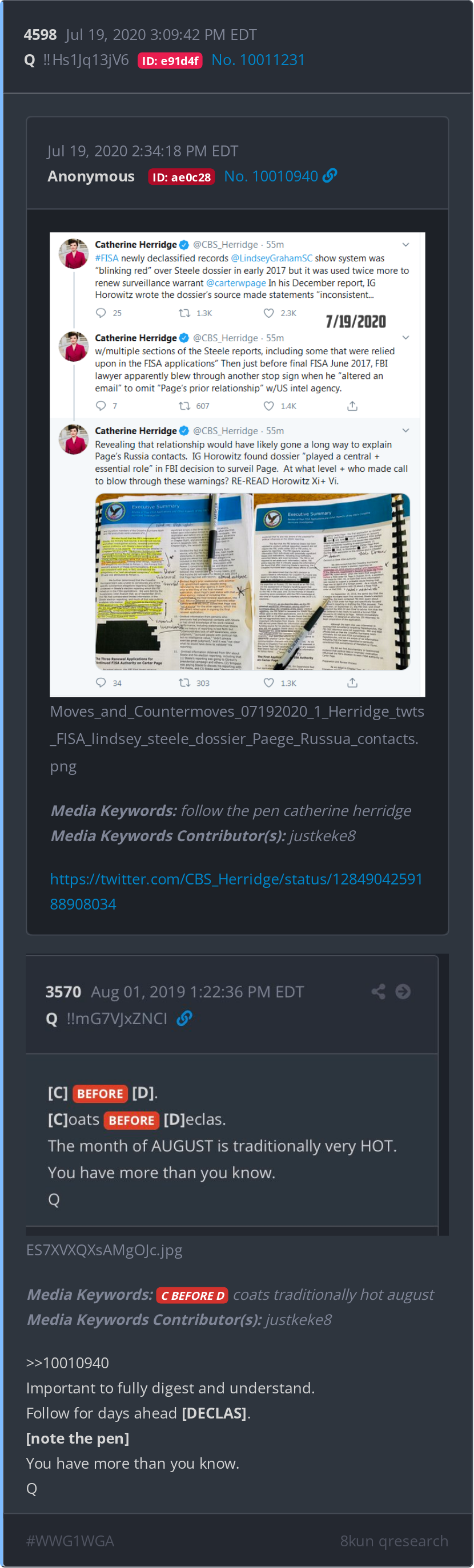474x1568 pixels.
Task: Expand the chevron menu on third tweet
Action: click(406, 431)
